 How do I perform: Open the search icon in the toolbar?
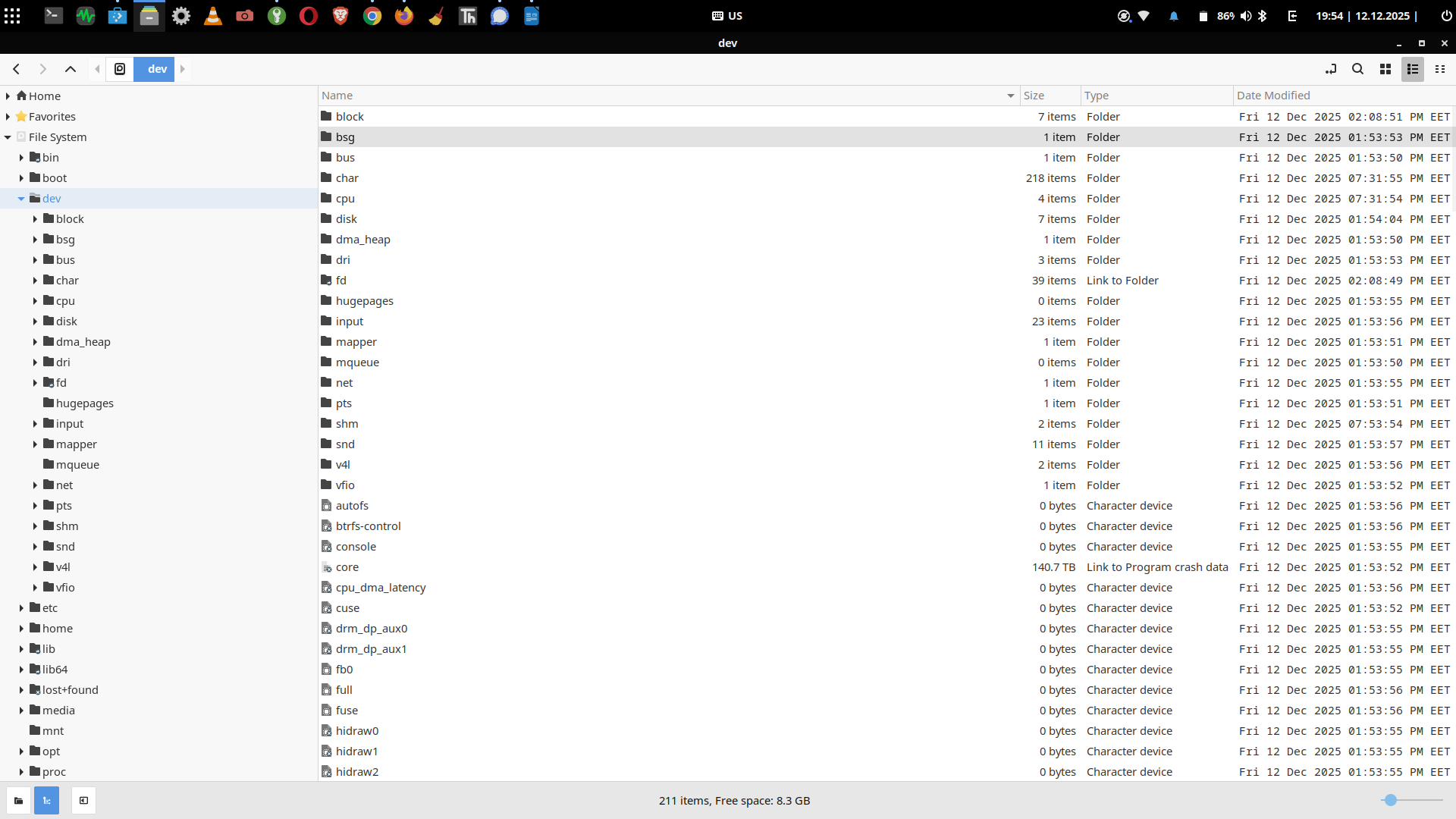click(1358, 68)
